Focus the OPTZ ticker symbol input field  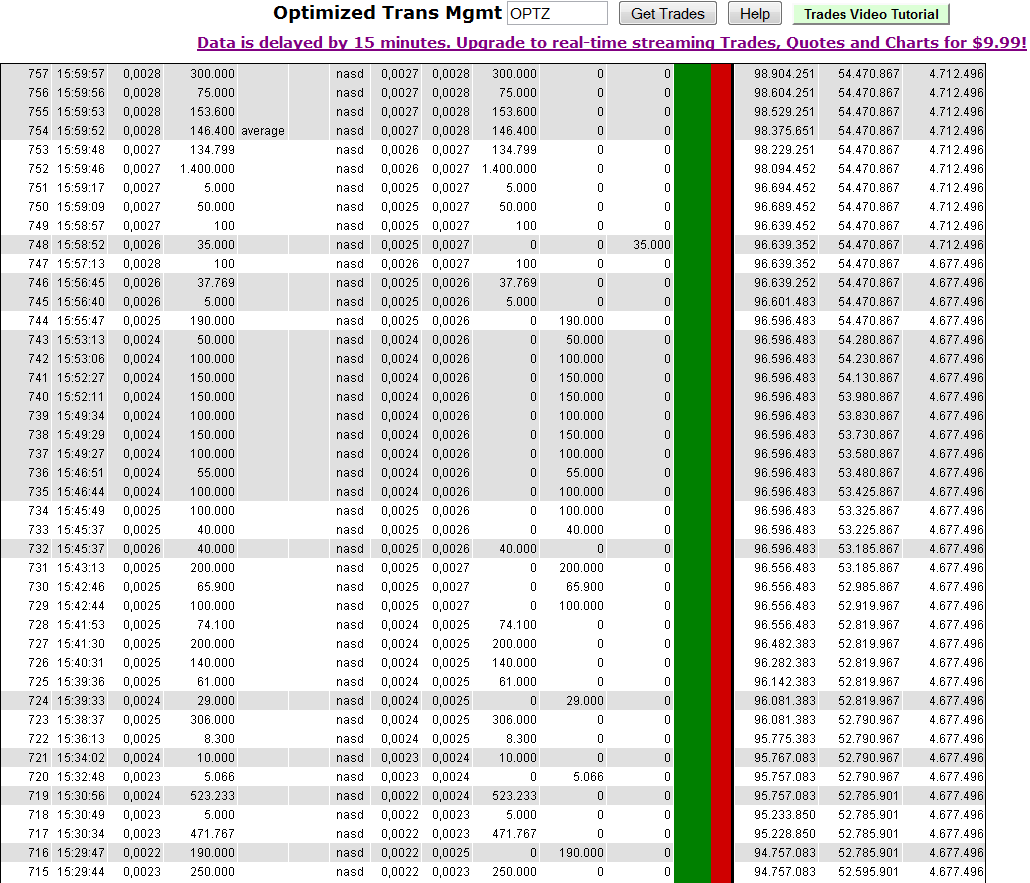557,14
